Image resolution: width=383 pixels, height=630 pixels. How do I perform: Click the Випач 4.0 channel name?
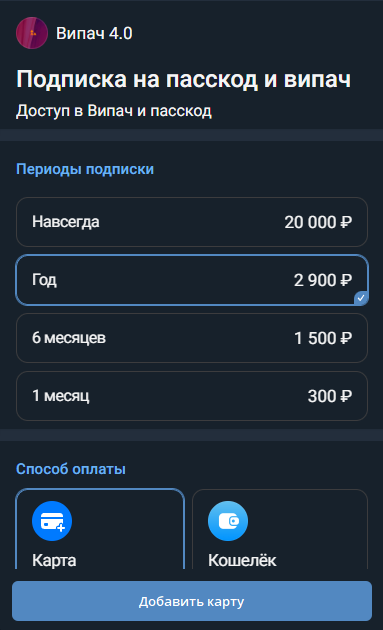coord(94,33)
